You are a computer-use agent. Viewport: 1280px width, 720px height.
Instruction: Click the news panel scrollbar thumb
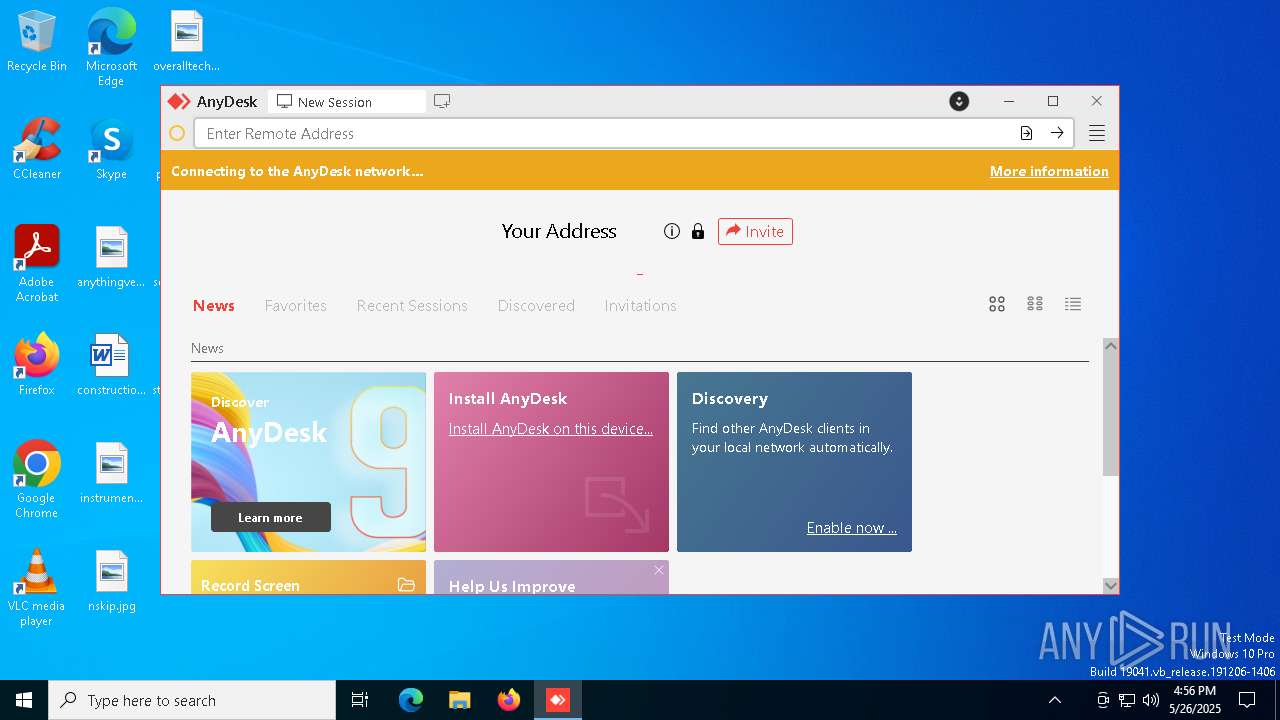[1110, 415]
